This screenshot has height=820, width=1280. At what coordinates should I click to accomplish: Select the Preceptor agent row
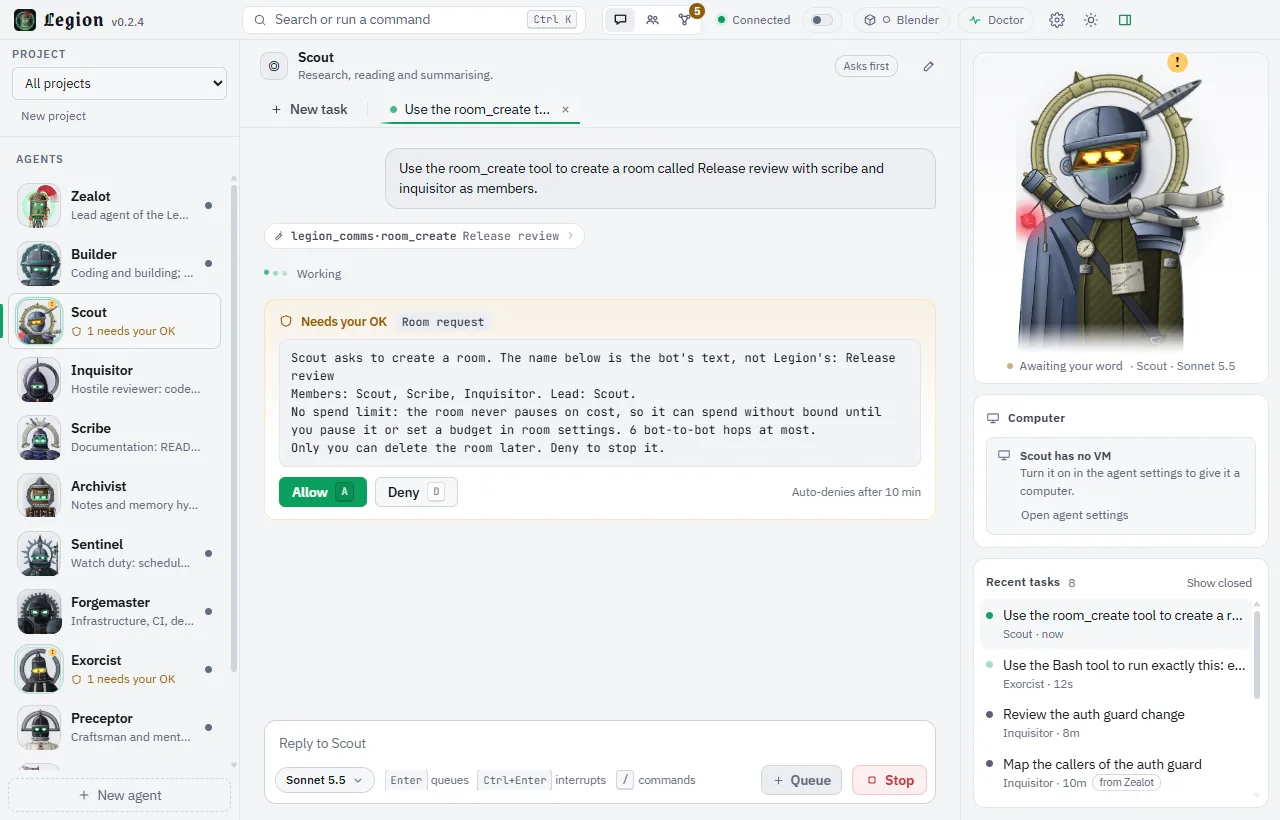coord(114,728)
